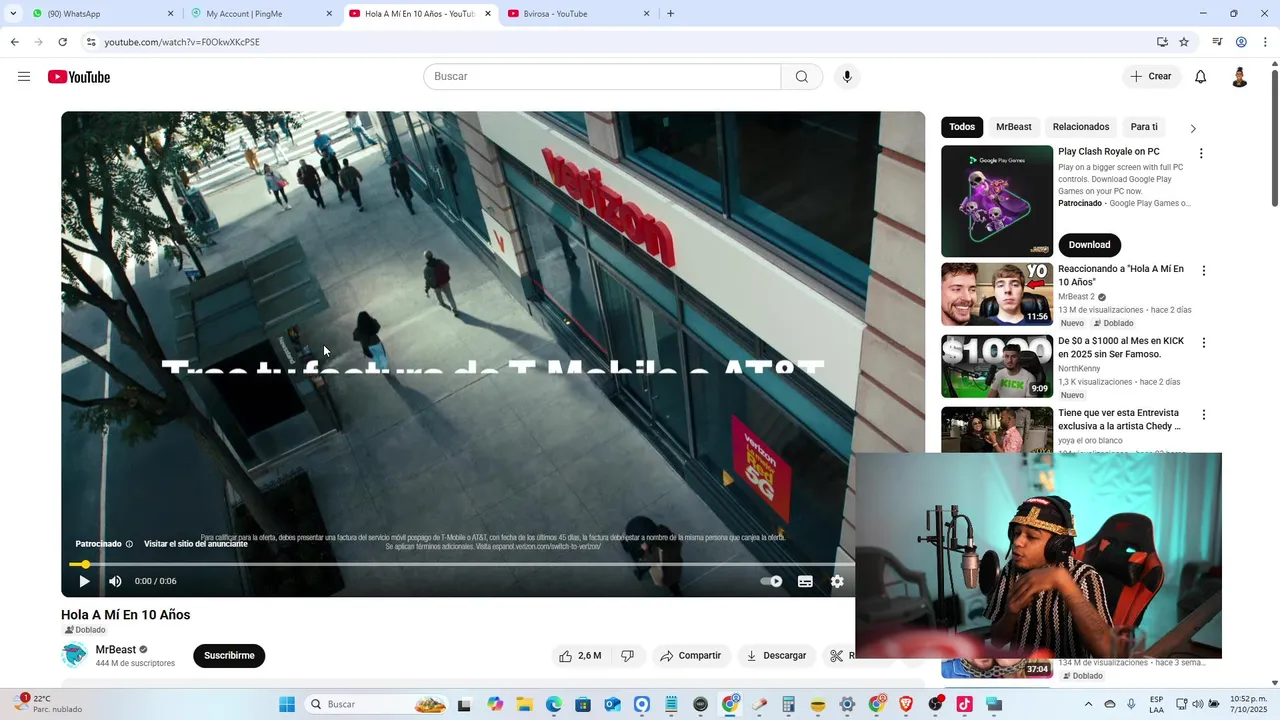
Task: Open clock and date at 10:52 p. m.
Action: pos(1247,704)
